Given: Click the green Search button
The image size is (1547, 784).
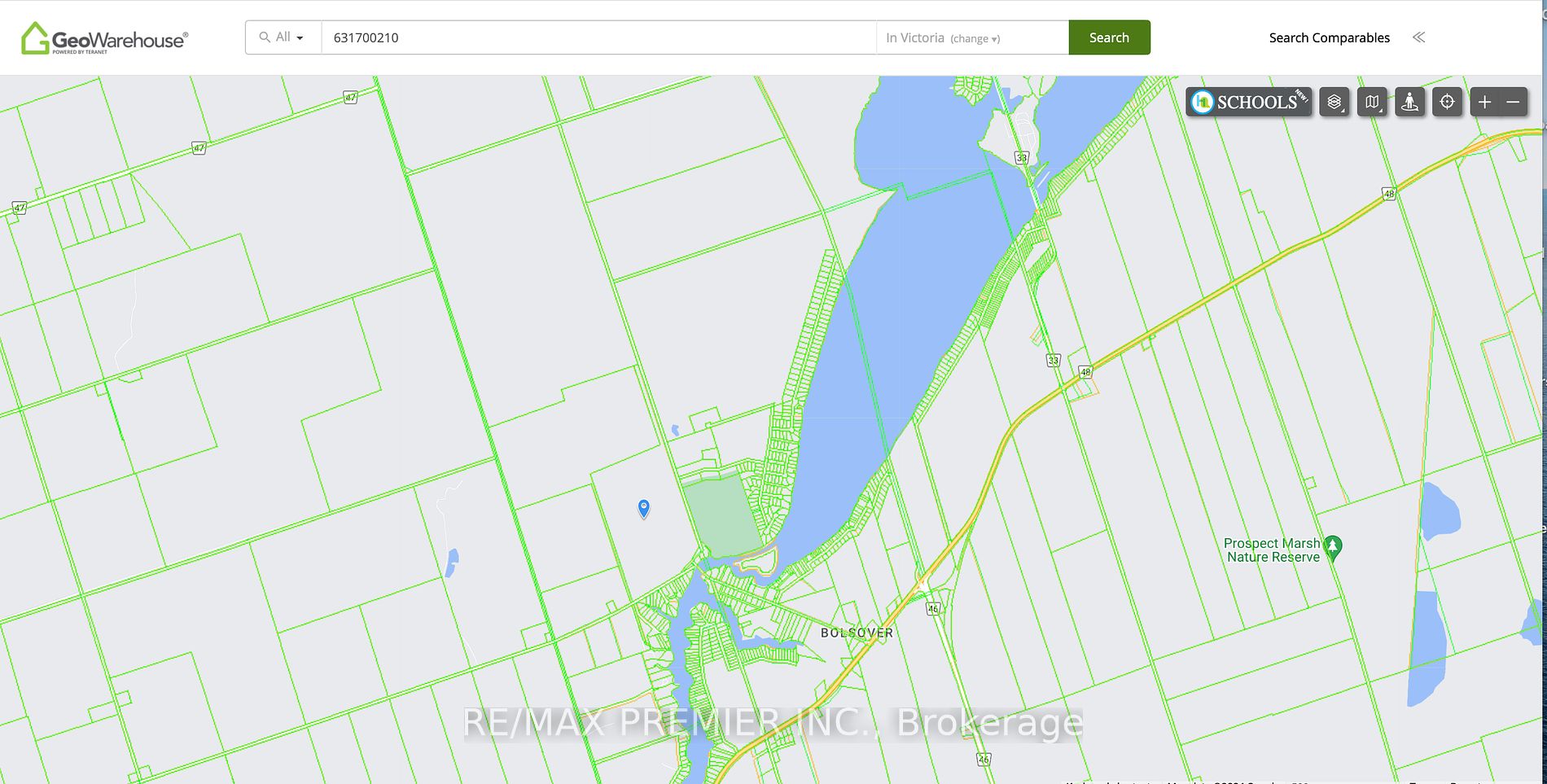Looking at the screenshot, I should coord(1109,37).
